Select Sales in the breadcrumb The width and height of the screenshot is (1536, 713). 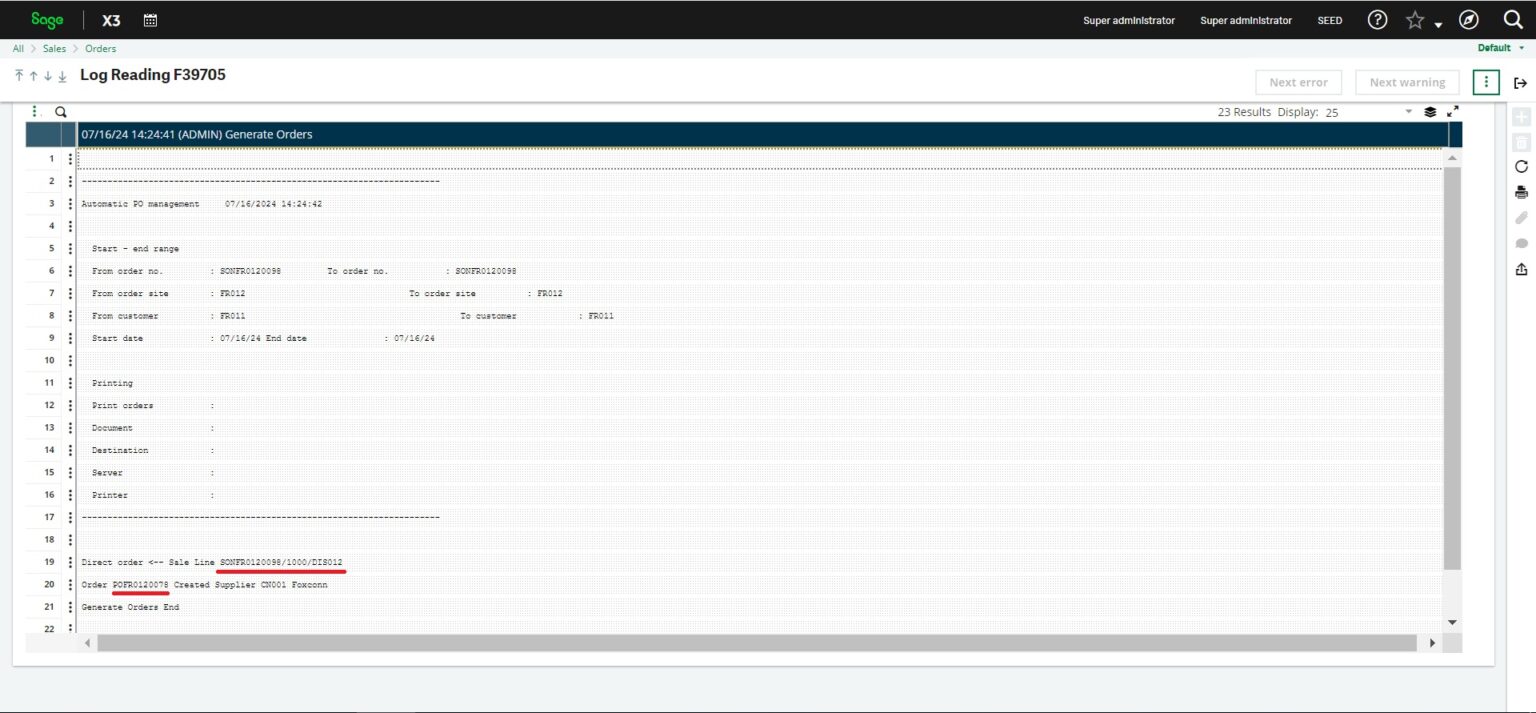pyautogui.click(x=54, y=48)
